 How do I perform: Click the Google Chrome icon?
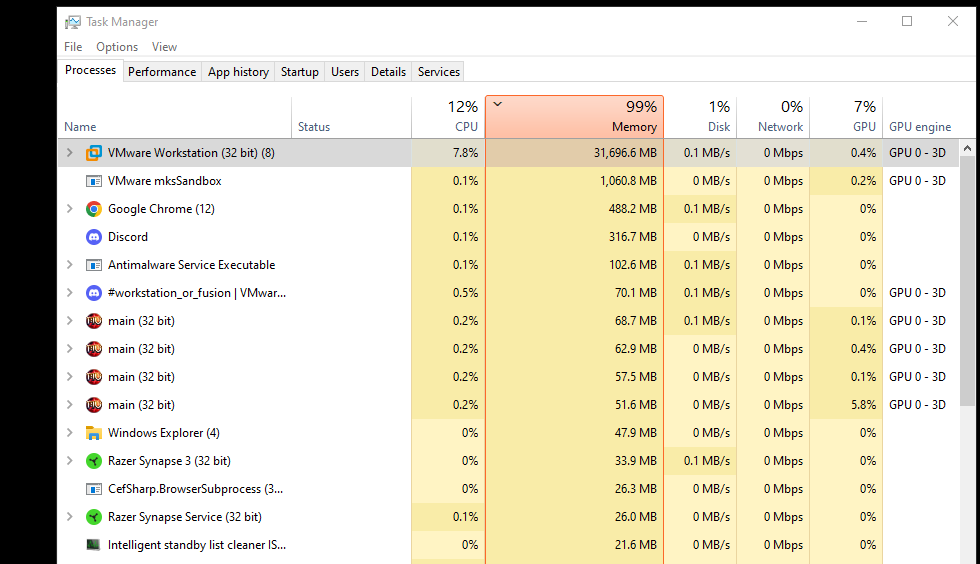(x=94, y=209)
